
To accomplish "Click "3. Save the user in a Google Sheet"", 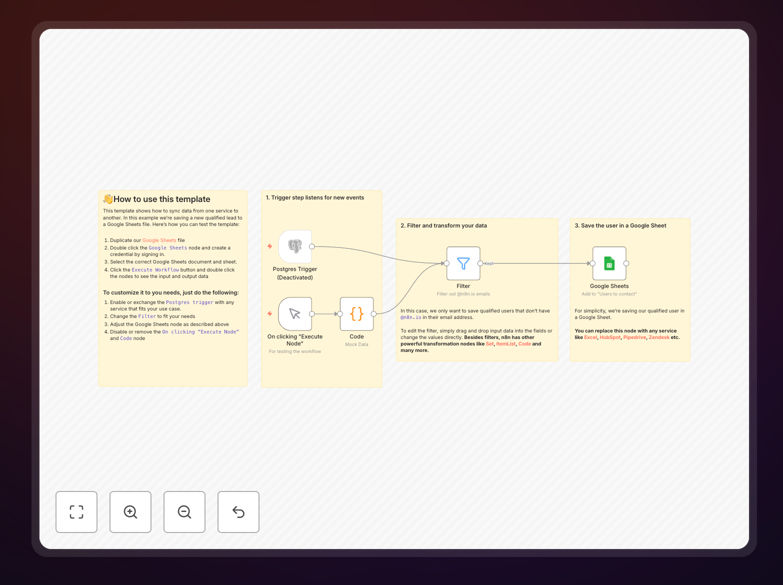I will coord(620,226).
